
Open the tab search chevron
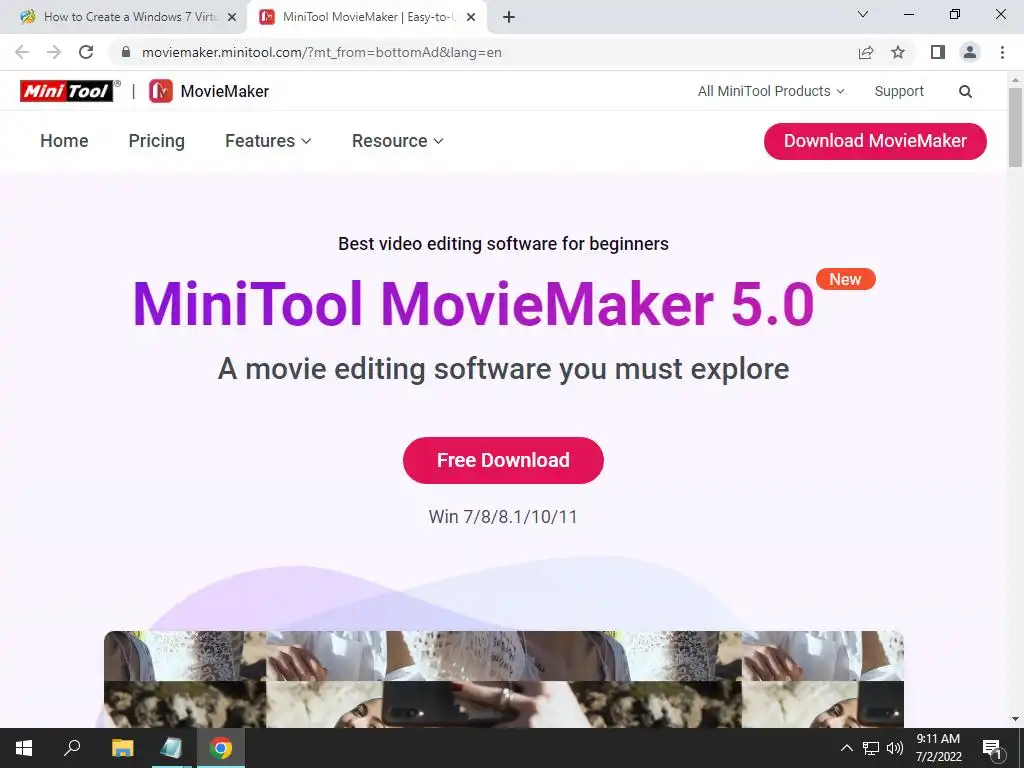863,14
